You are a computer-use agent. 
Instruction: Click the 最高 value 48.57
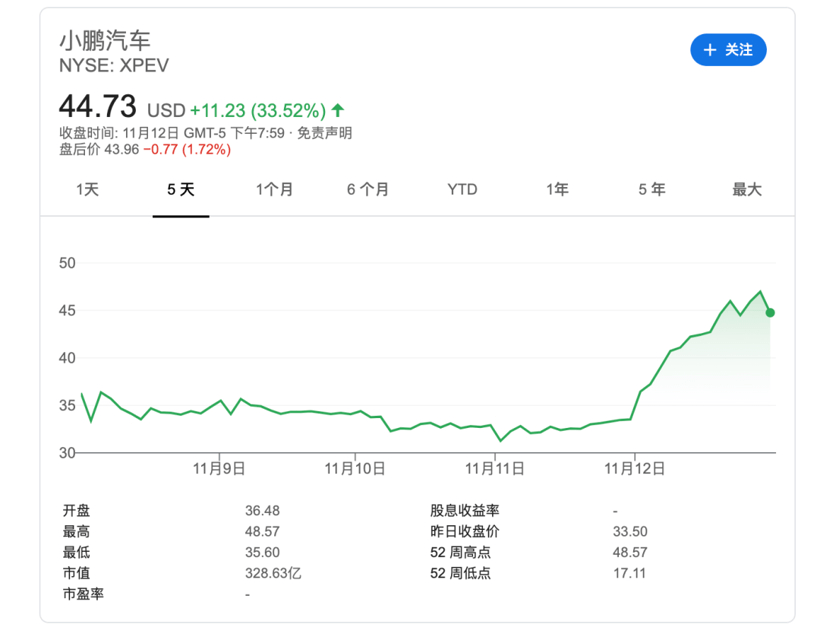pyautogui.click(x=263, y=531)
